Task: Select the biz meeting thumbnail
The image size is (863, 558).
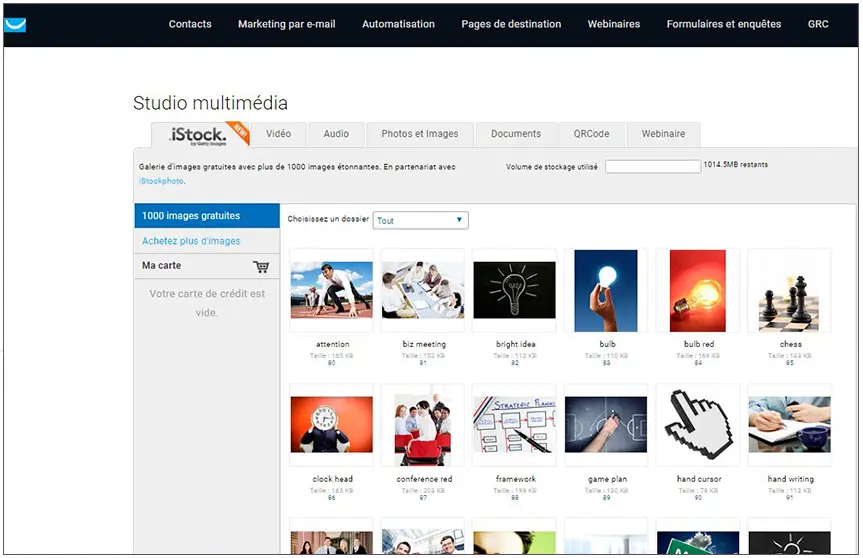Action: pyautogui.click(x=423, y=290)
